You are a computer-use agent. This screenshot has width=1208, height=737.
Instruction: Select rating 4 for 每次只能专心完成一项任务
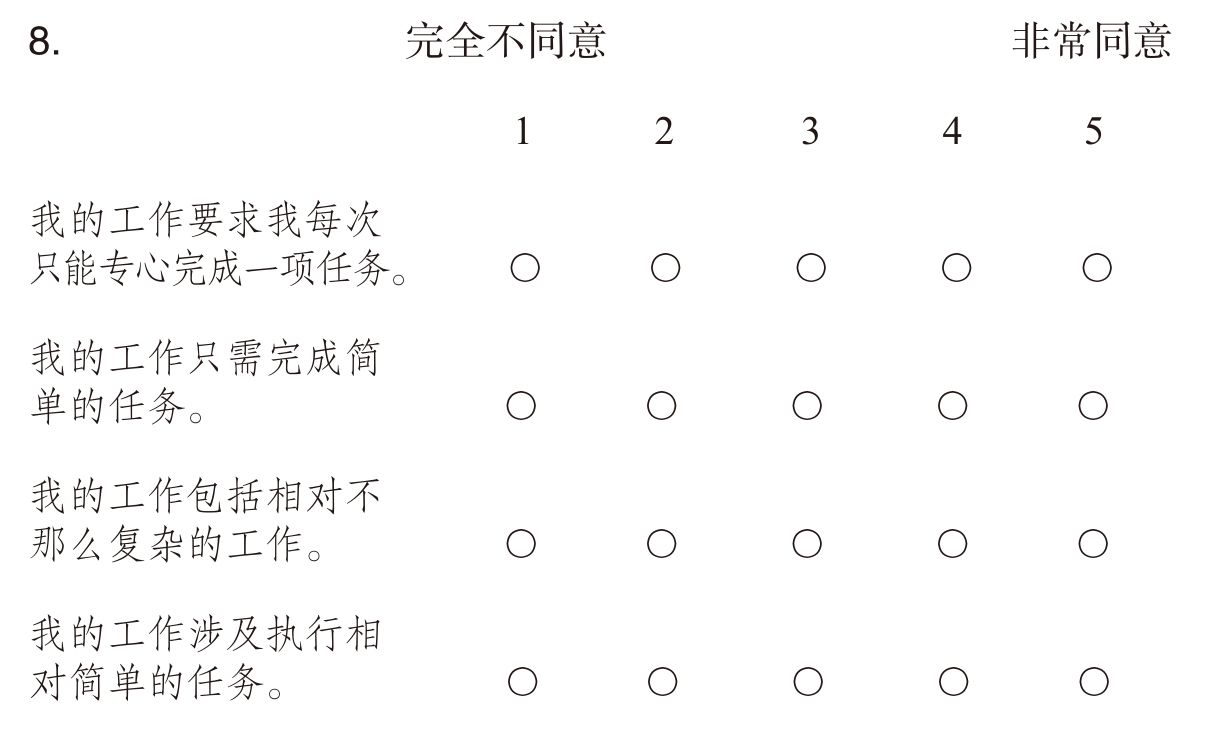(x=956, y=268)
